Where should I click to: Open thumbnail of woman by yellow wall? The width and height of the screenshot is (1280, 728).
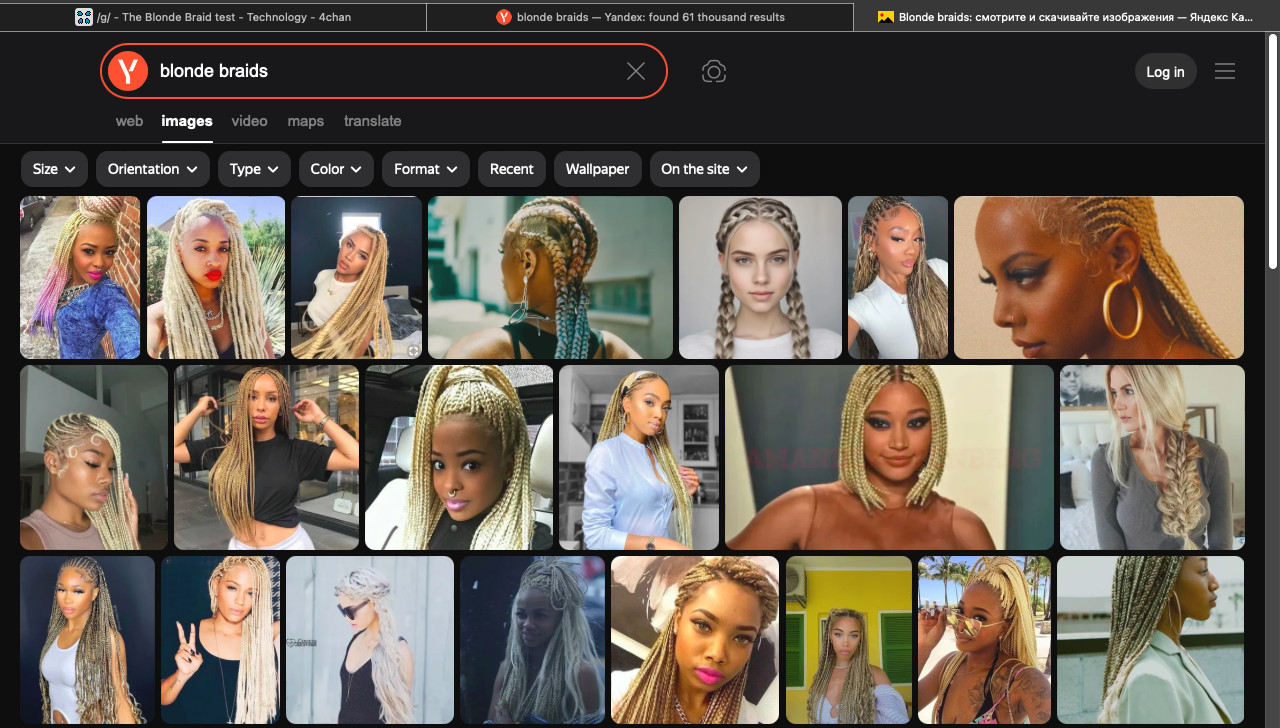tap(849, 640)
